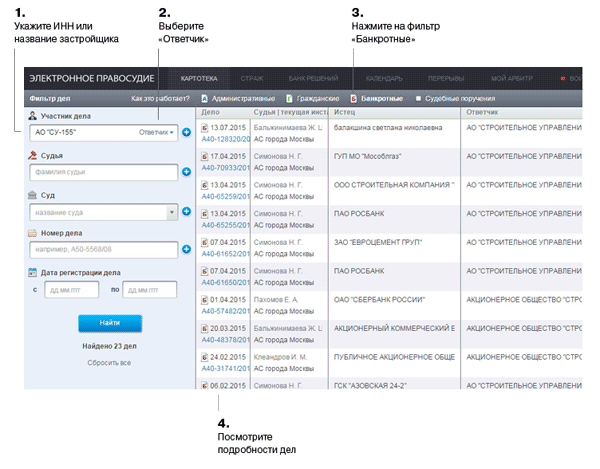Viewport: 600px width, 469px height.
Task: Click the end date field after 'по'
Action: (x=150, y=290)
